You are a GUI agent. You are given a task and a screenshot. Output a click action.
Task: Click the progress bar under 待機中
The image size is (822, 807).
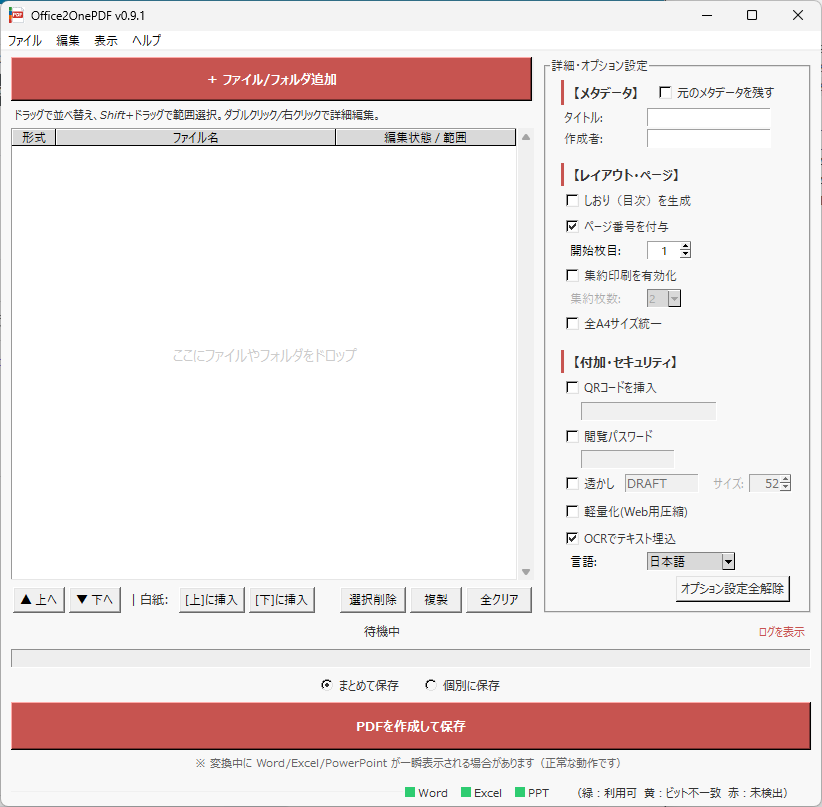[x=410, y=658]
